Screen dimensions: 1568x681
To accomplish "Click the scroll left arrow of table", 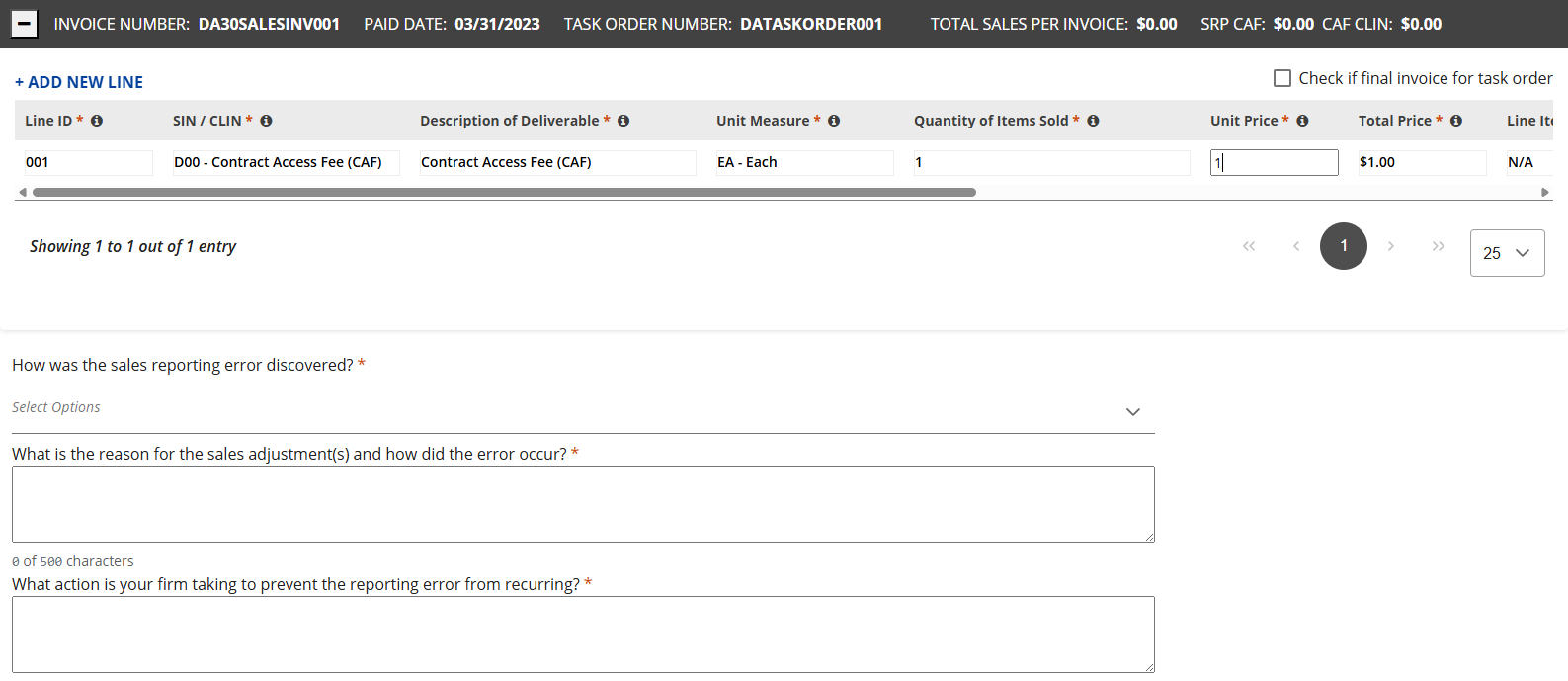I will [x=22, y=193].
